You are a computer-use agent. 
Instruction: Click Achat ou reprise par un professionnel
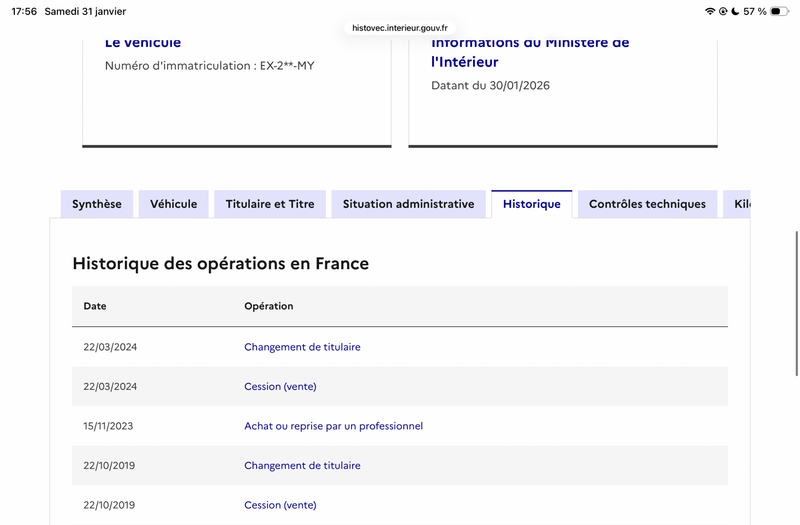[333, 426]
